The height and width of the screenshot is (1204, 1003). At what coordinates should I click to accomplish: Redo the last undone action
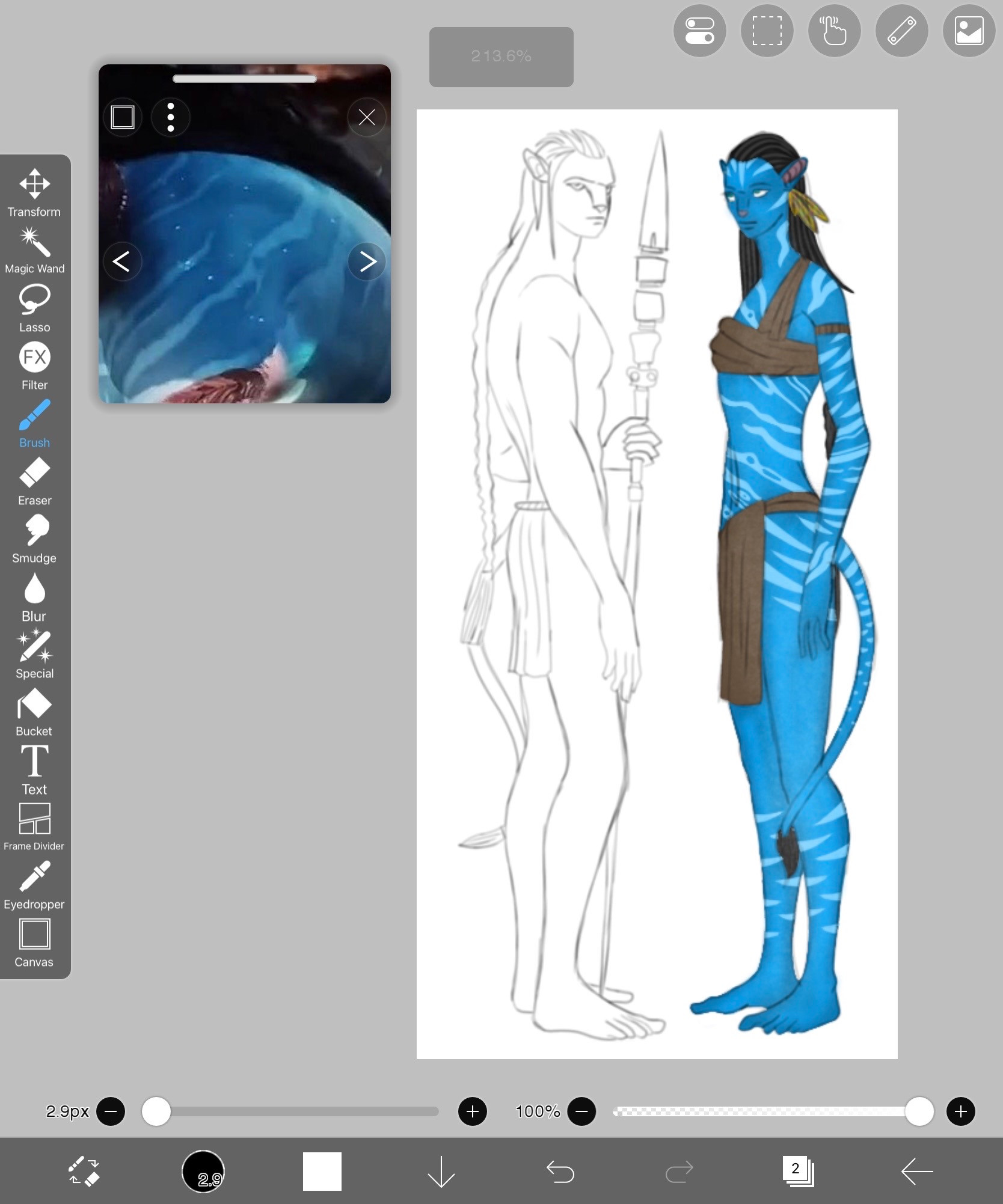(x=679, y=1171)
